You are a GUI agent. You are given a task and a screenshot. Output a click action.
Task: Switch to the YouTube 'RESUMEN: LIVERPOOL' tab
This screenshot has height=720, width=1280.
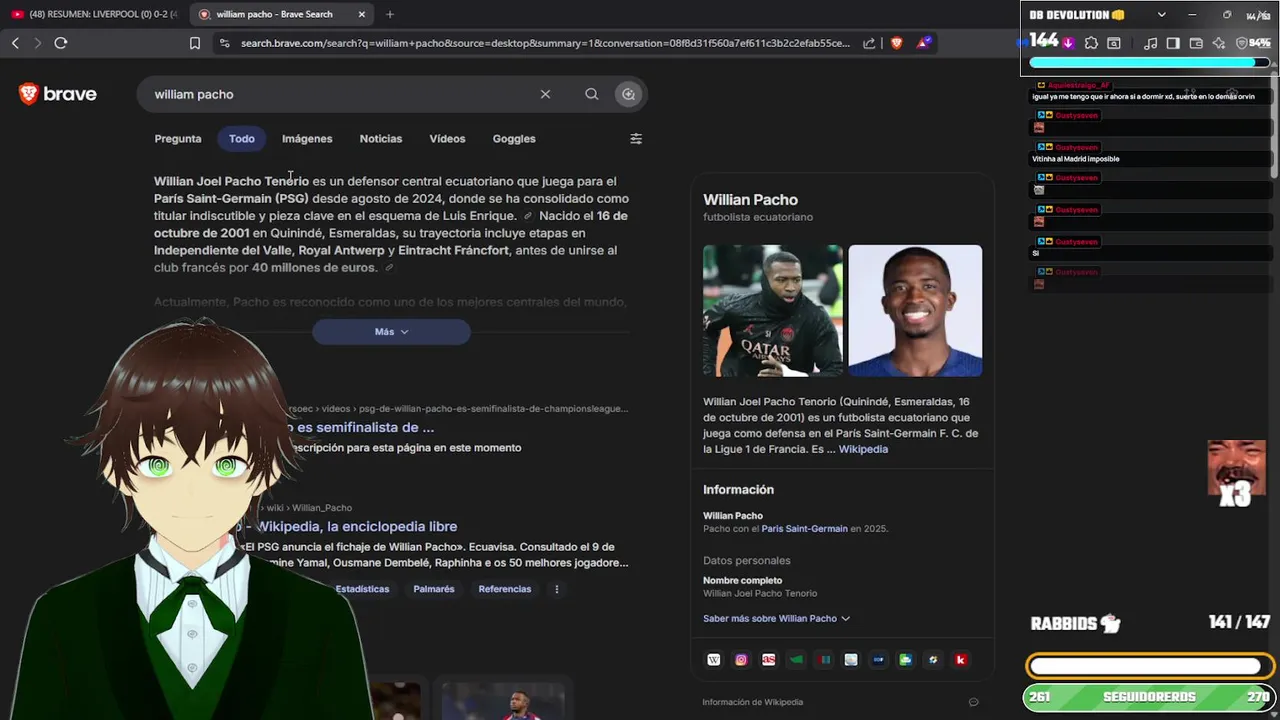pyautogui.click(x=94, y=14)
